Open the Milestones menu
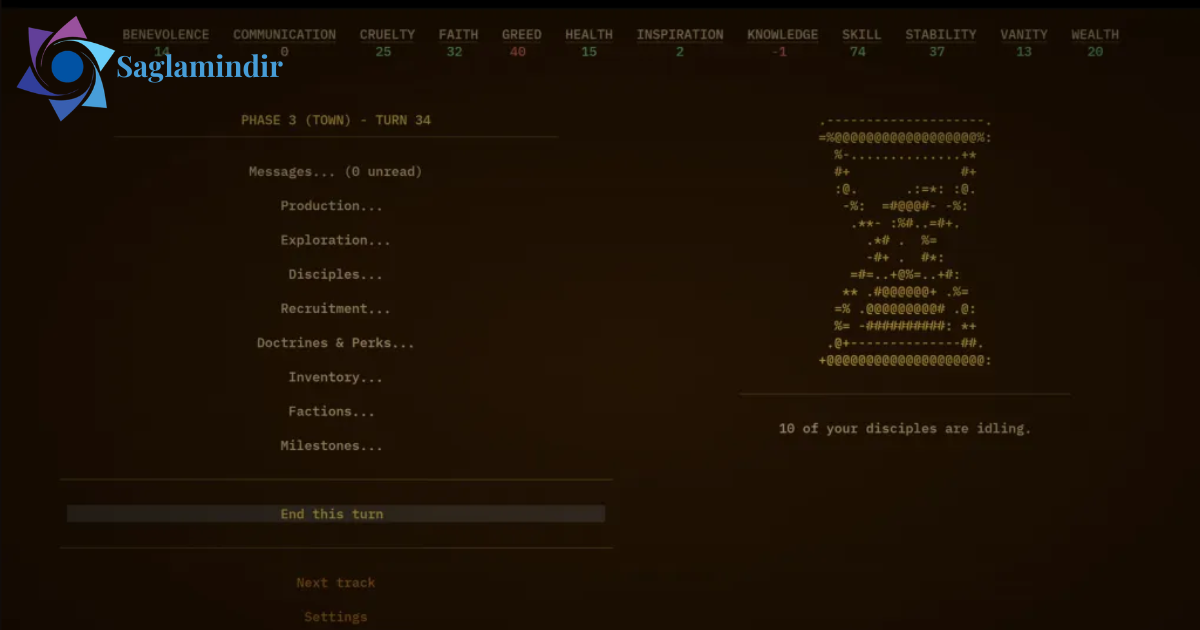1200x630 pixels. click(331, 446)
